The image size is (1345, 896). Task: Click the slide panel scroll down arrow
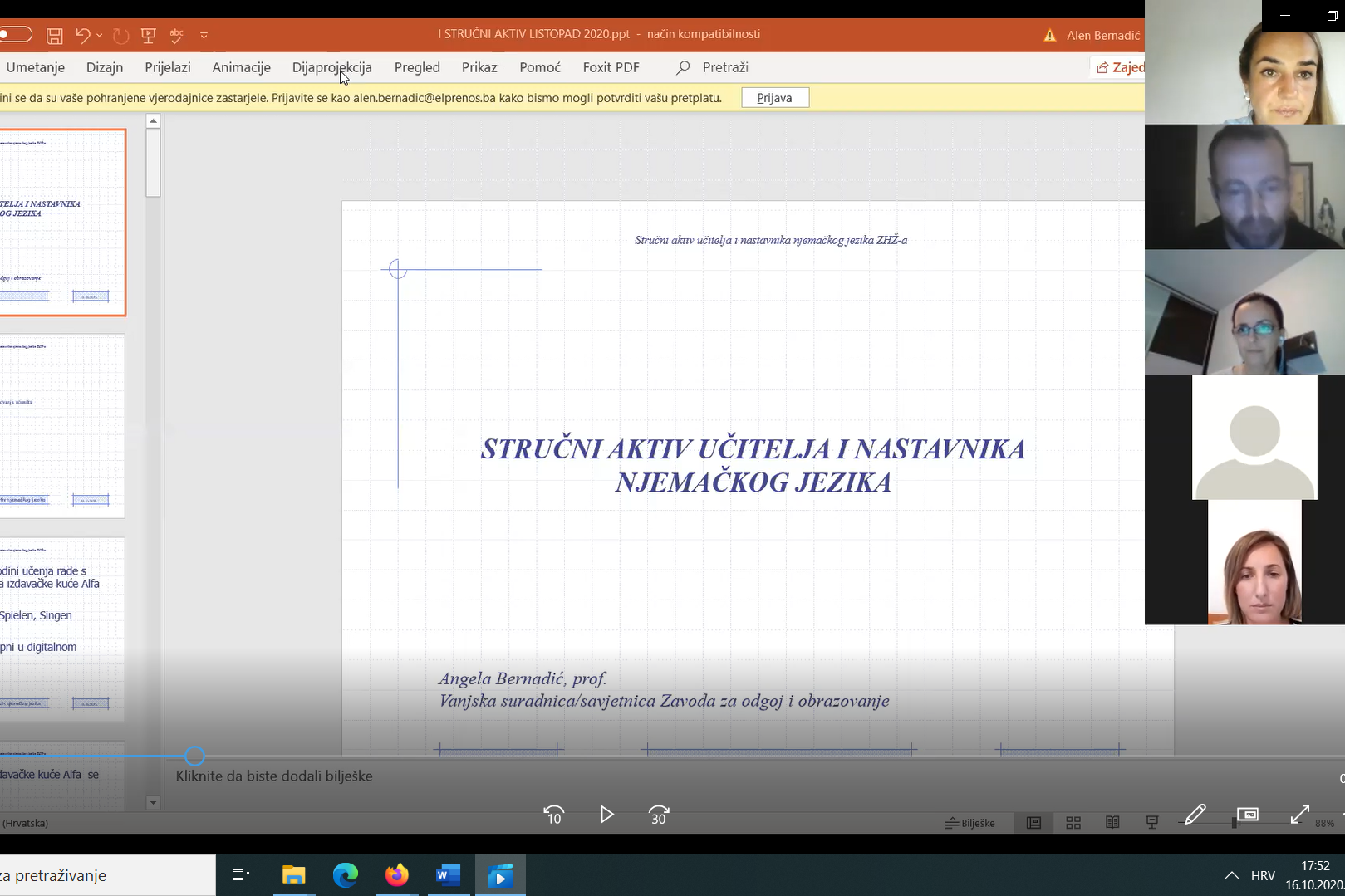click(153, 803)
